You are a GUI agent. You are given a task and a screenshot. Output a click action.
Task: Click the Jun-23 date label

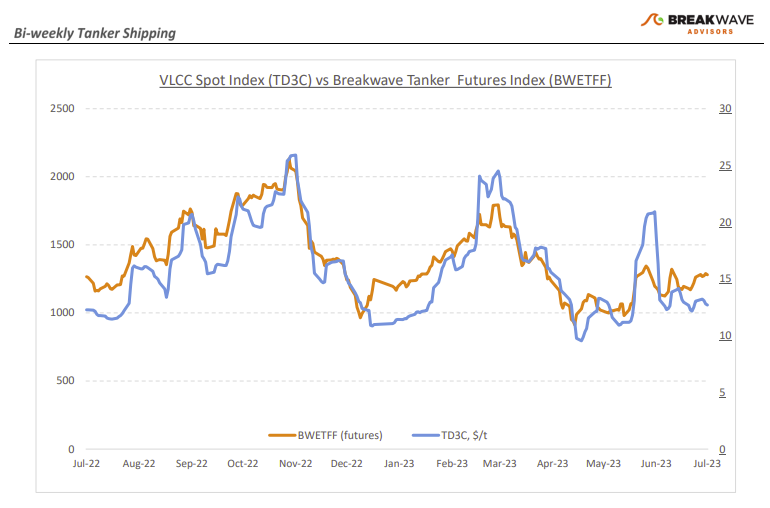pyautogui.click(x=656, y=464)
